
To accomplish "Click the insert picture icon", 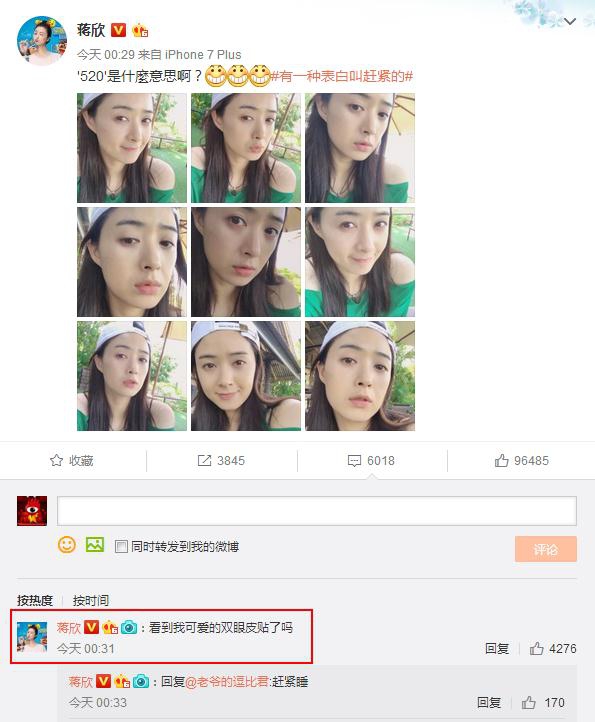I will (x=95, y=545).
